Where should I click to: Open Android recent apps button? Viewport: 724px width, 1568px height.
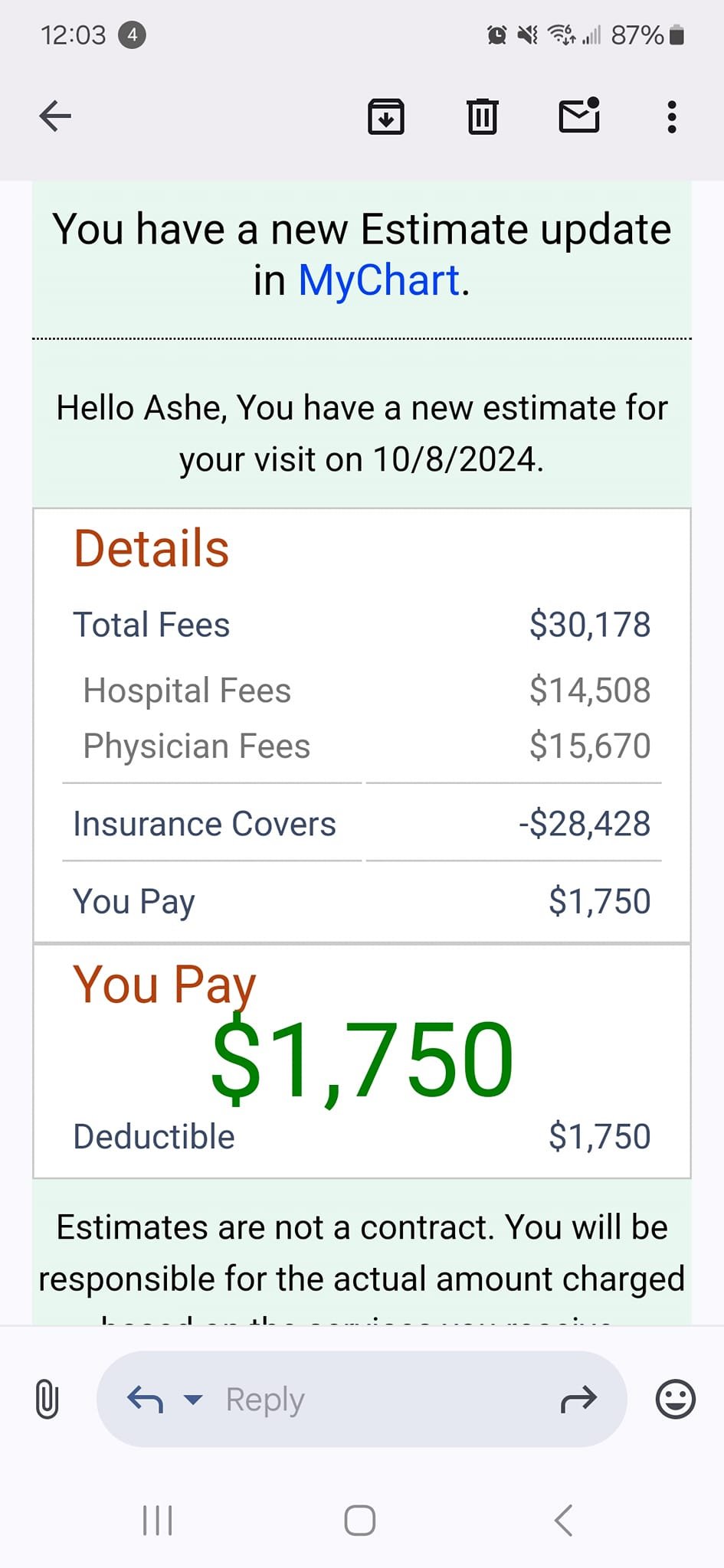coord(158,1521)
